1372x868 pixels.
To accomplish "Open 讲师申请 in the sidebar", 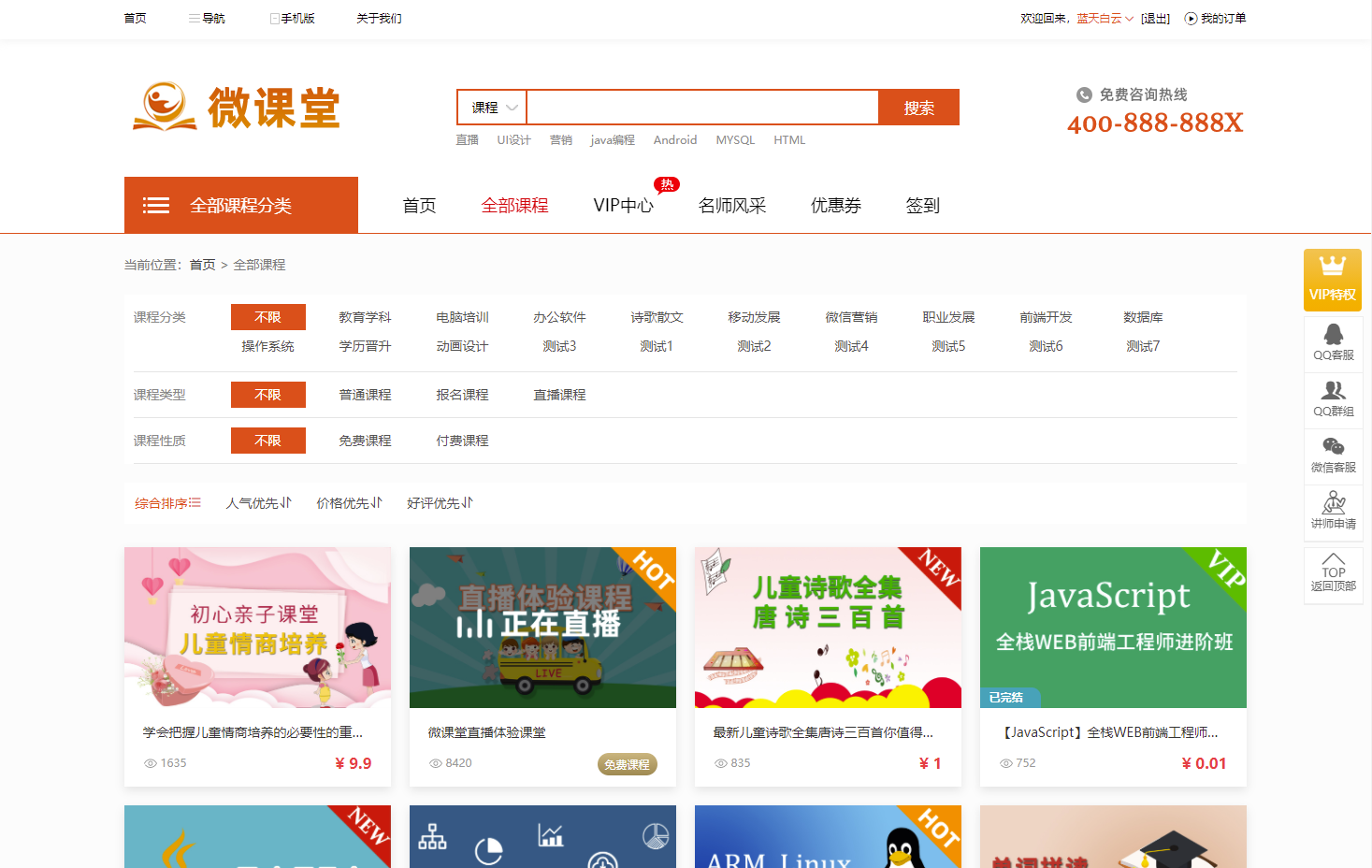I will (1334, 512).
